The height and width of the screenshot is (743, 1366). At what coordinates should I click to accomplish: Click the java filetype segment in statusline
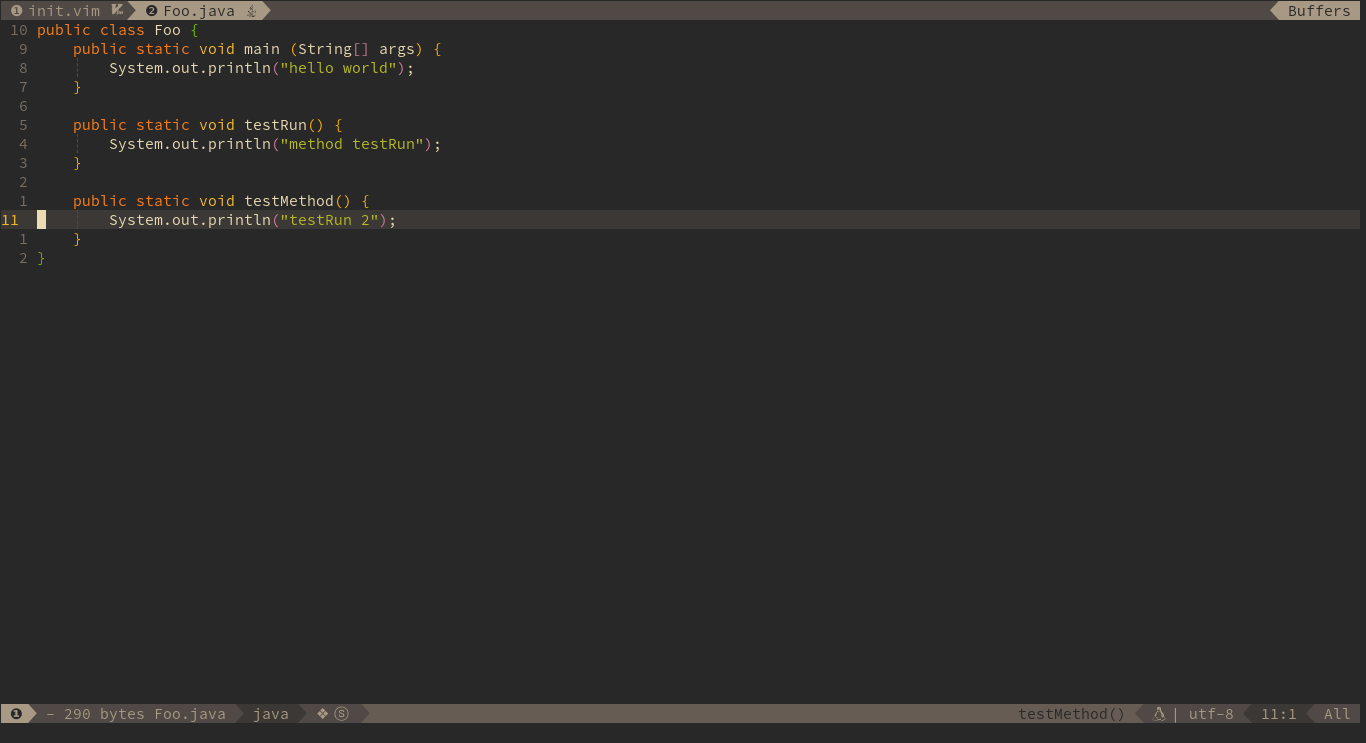click(271, 714)
